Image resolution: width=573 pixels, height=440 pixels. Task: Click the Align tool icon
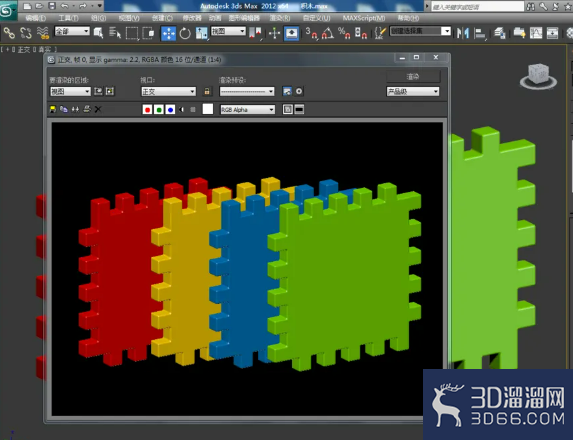click(479, 33)
